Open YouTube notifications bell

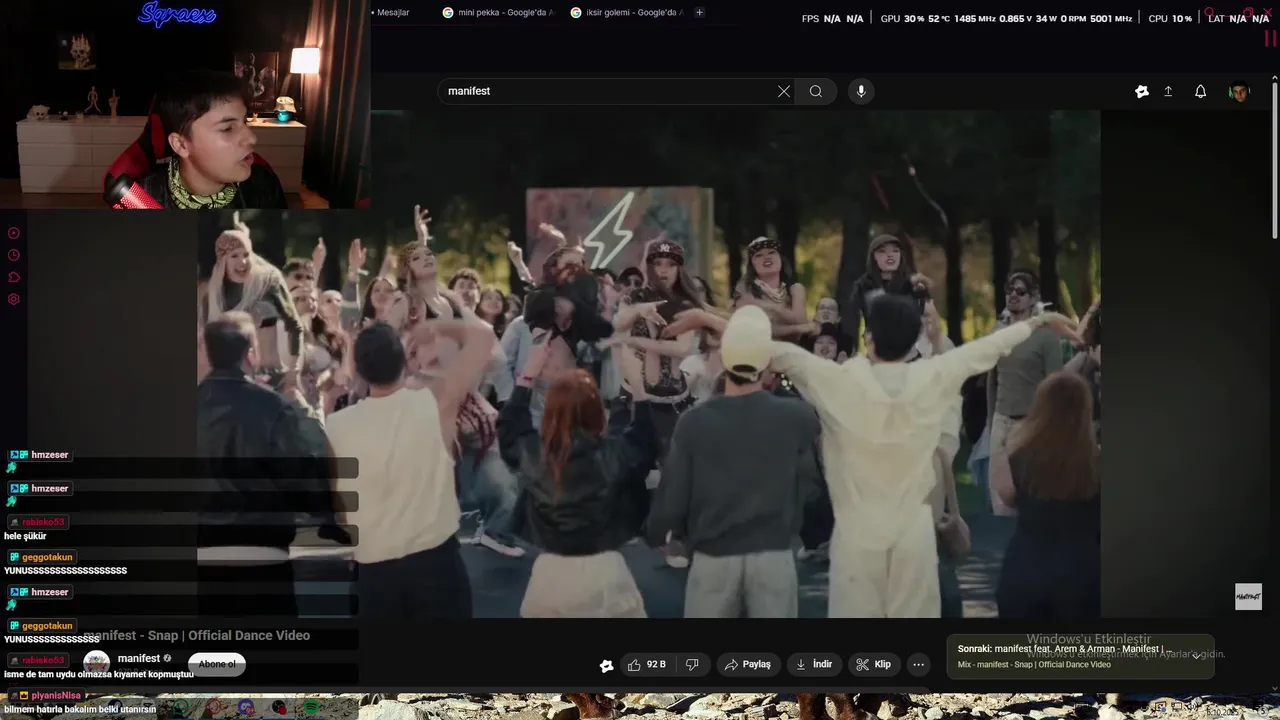(1200, 91)
